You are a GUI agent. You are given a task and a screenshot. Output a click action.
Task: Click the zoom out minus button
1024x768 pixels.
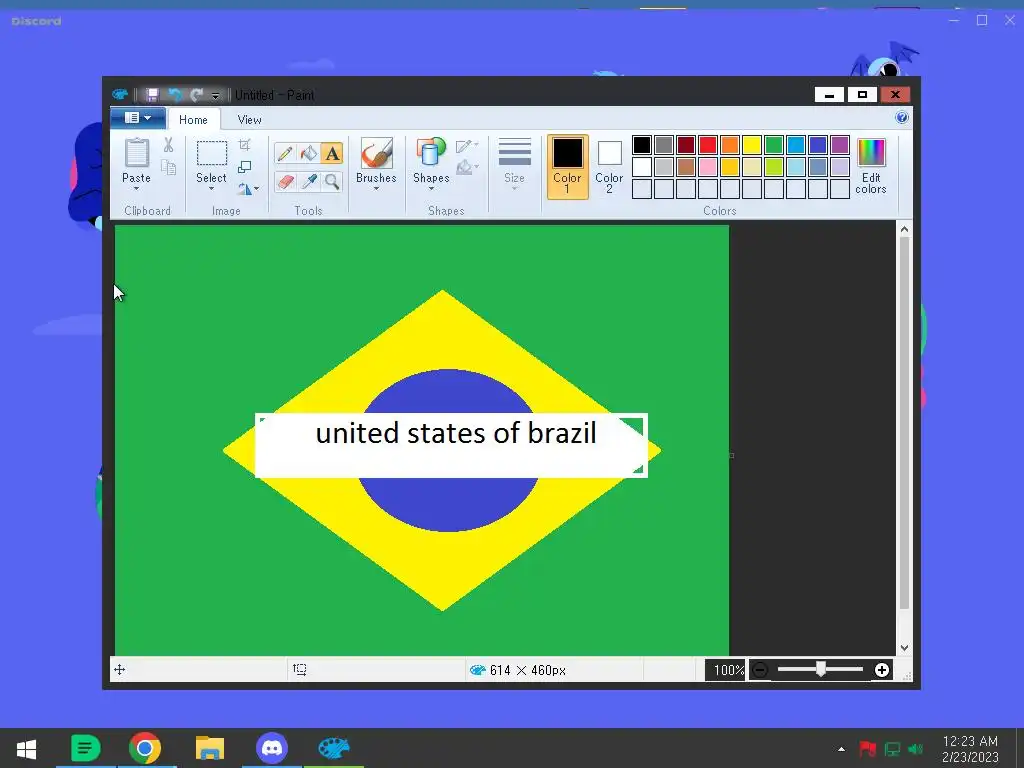pos(760,669)
